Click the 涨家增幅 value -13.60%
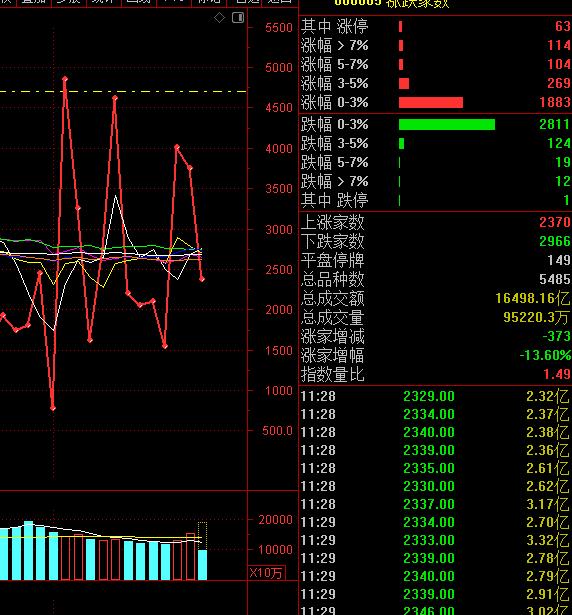Screen dimensions: 572x615 click(x=545, y=355)
